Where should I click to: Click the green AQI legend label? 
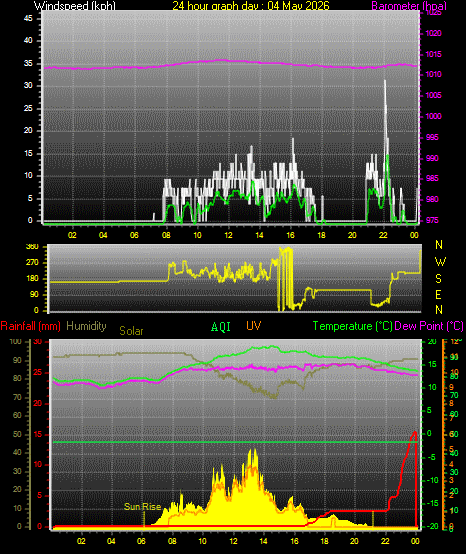click(x=221, y=327)
